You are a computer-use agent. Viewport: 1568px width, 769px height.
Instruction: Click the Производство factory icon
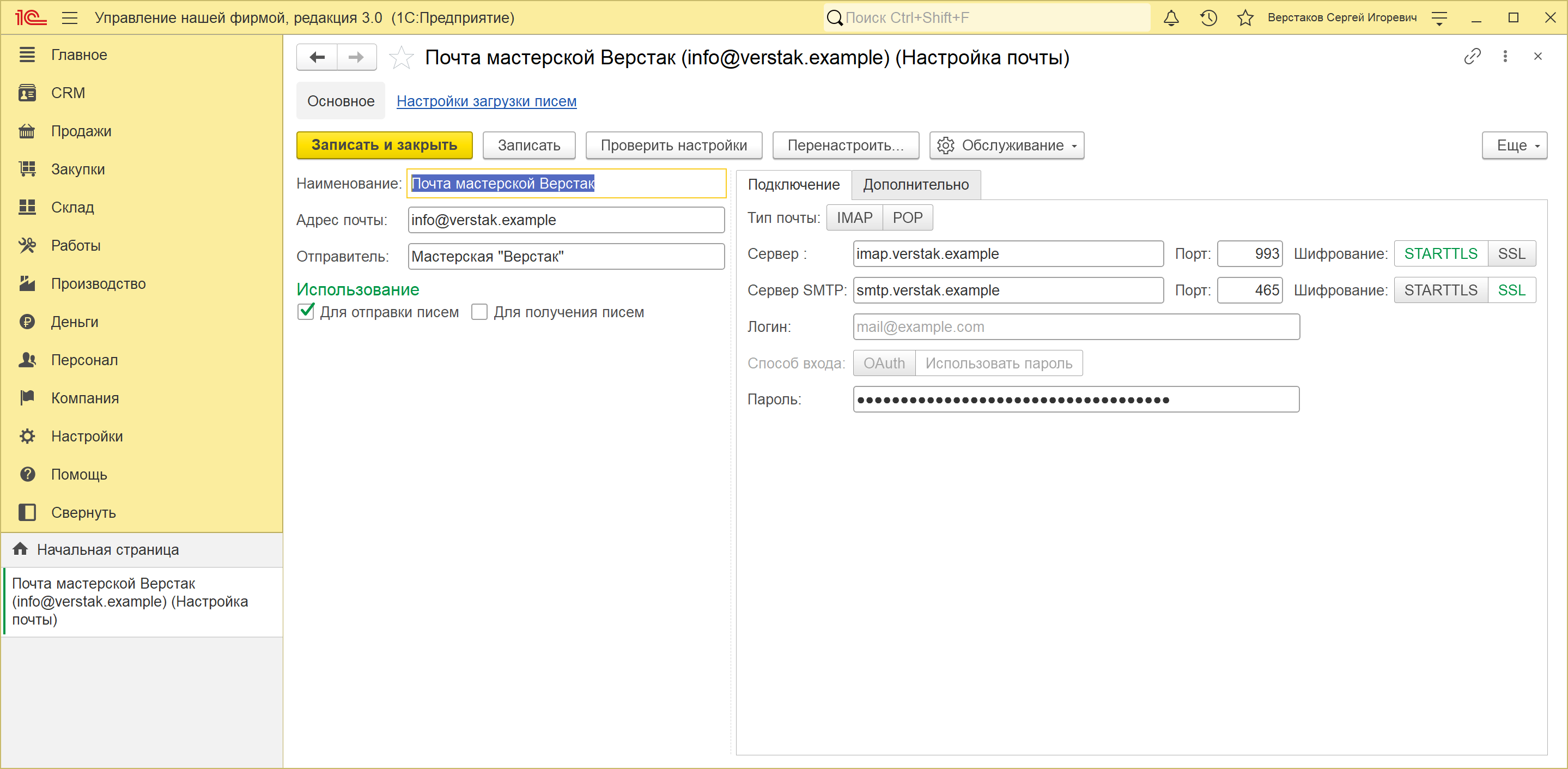click(x=27, y=284)
